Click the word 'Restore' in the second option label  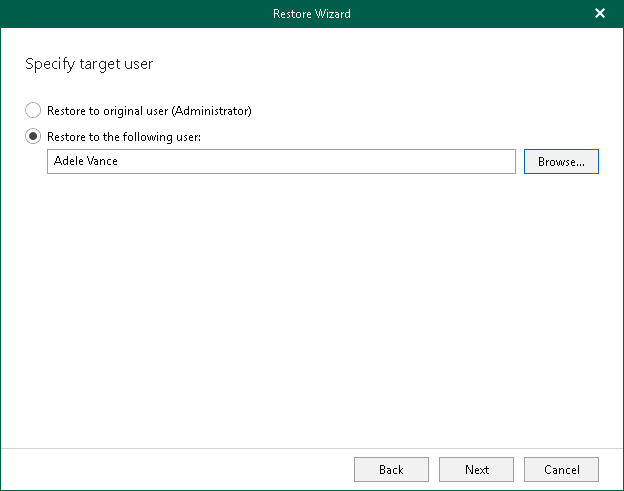point(66,137)
